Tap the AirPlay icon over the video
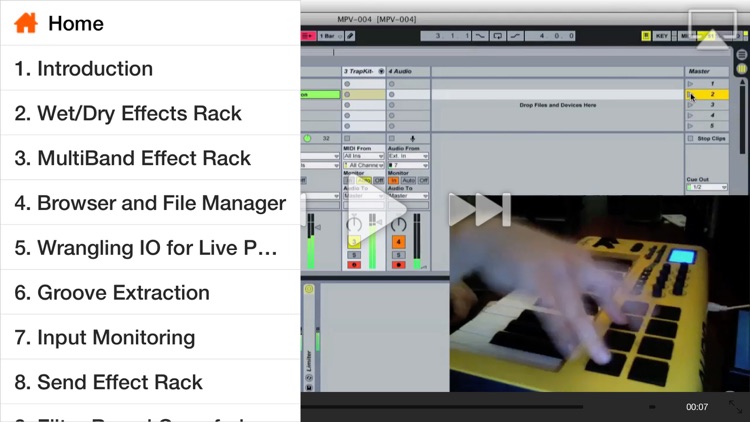Viewport: 750px width, 422px height. (x=712, y=30)
